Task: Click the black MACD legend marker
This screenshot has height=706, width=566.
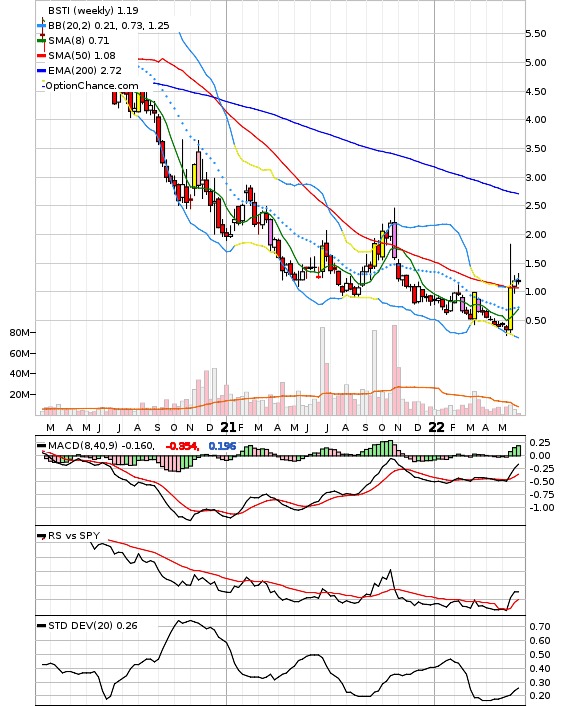Action: (41, 446)
